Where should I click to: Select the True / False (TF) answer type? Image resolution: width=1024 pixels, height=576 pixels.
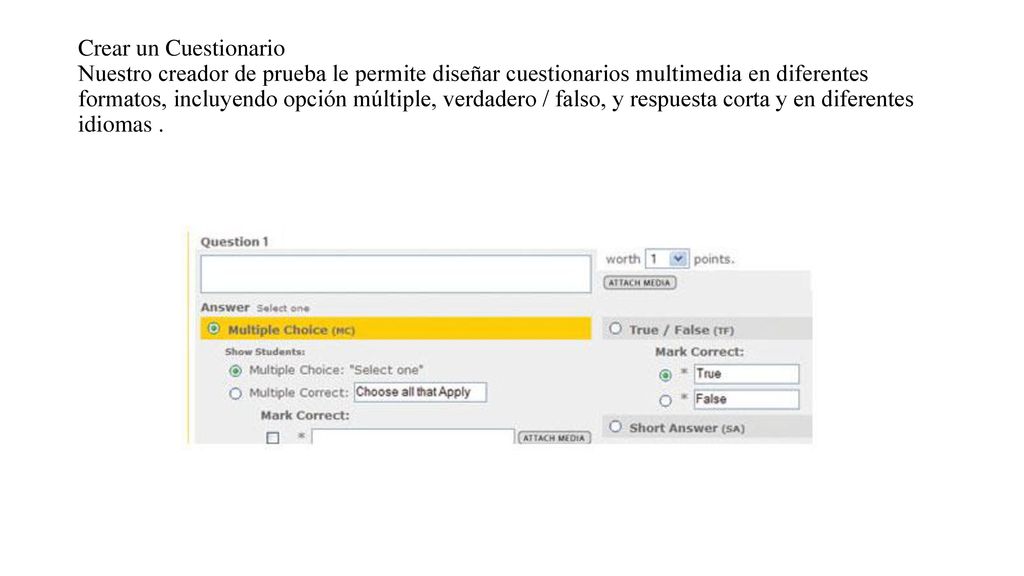(x=615, y=328)
